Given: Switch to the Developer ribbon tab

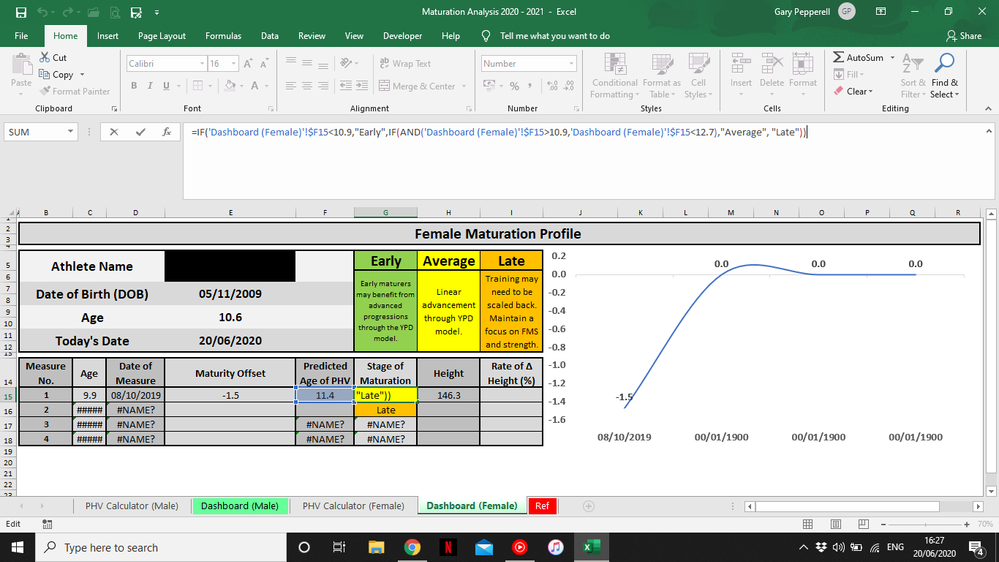Looking at the screenshot, I should pyautogui.click(x=402, y=36).
